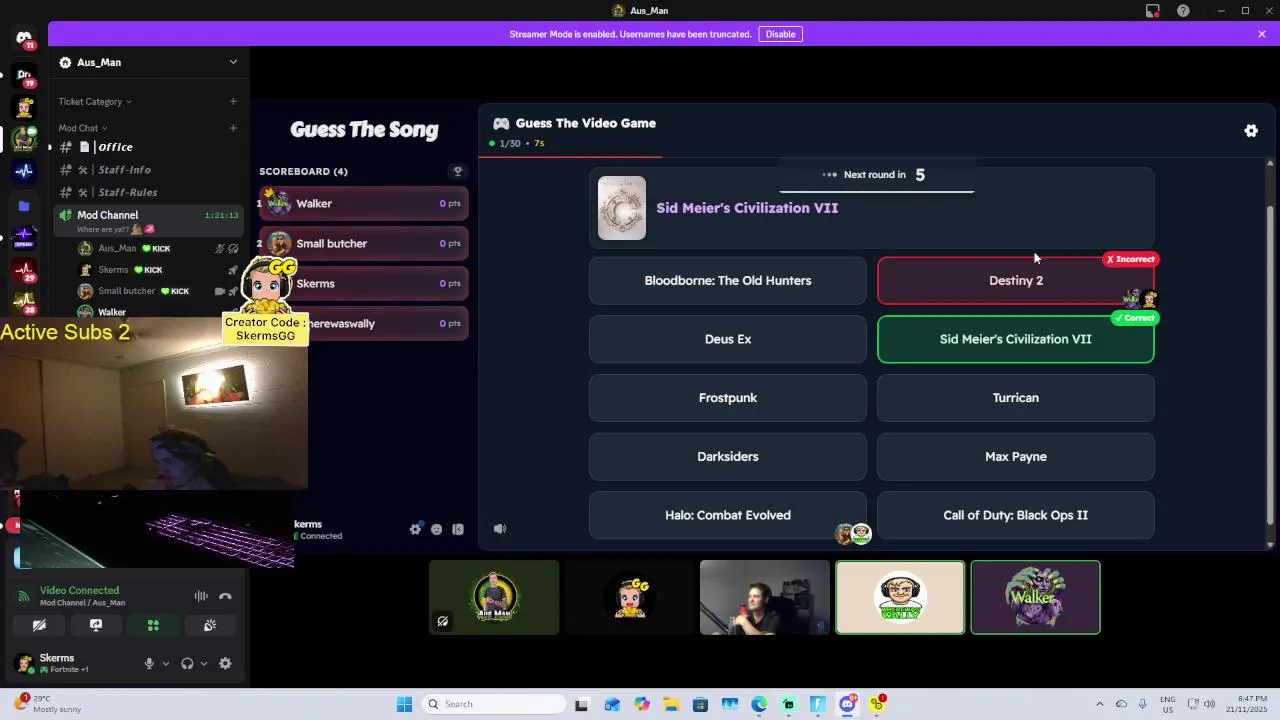Open the activities launcher button

pyautogui.click(x=153, y=625)
